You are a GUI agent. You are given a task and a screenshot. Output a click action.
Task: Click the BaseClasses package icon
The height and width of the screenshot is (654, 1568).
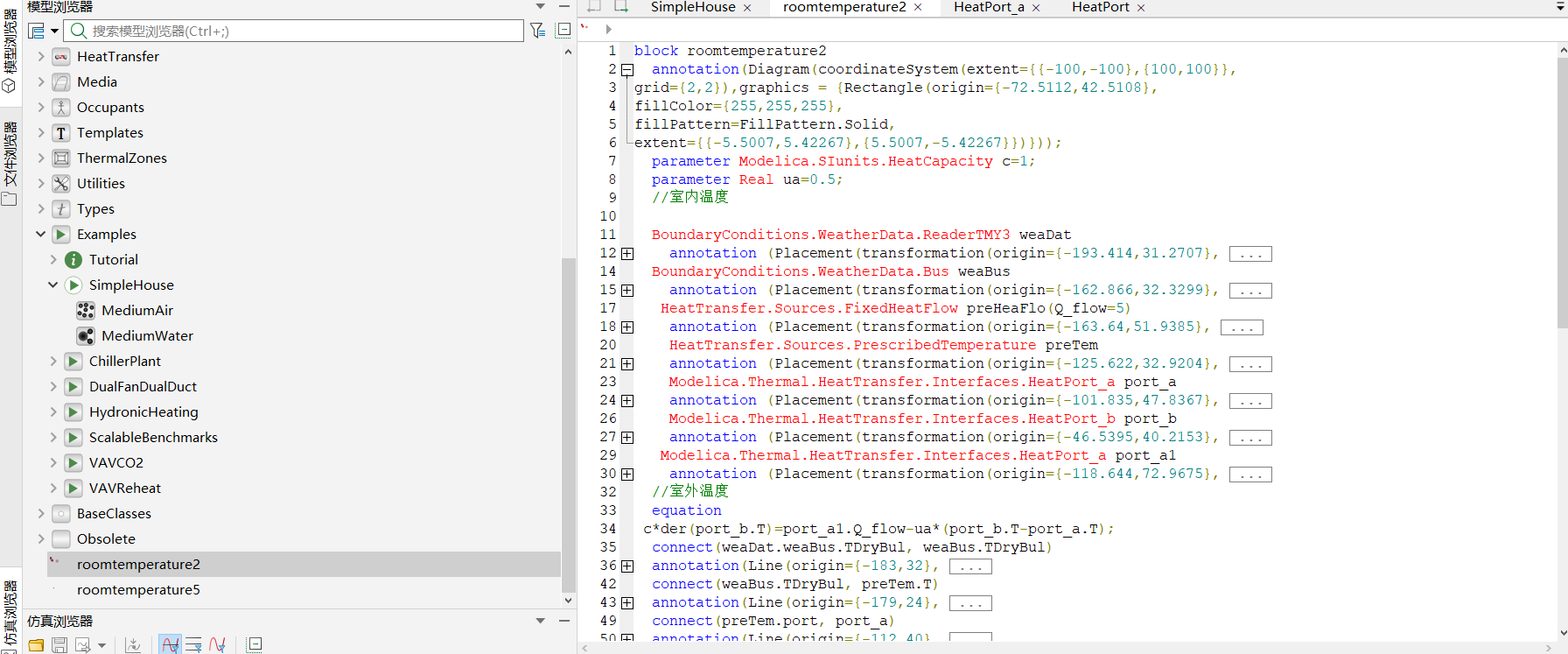tap(61, 514)
